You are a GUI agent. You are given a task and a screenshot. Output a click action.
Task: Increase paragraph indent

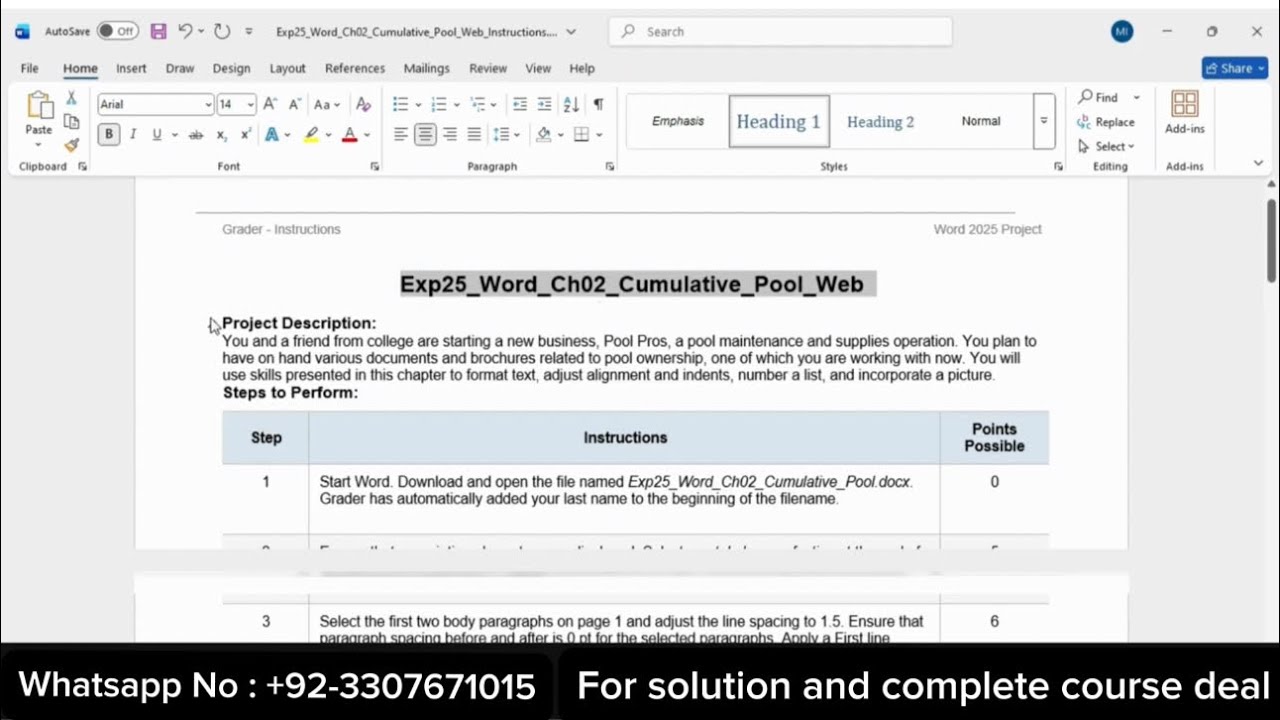[x=544, y=104]
